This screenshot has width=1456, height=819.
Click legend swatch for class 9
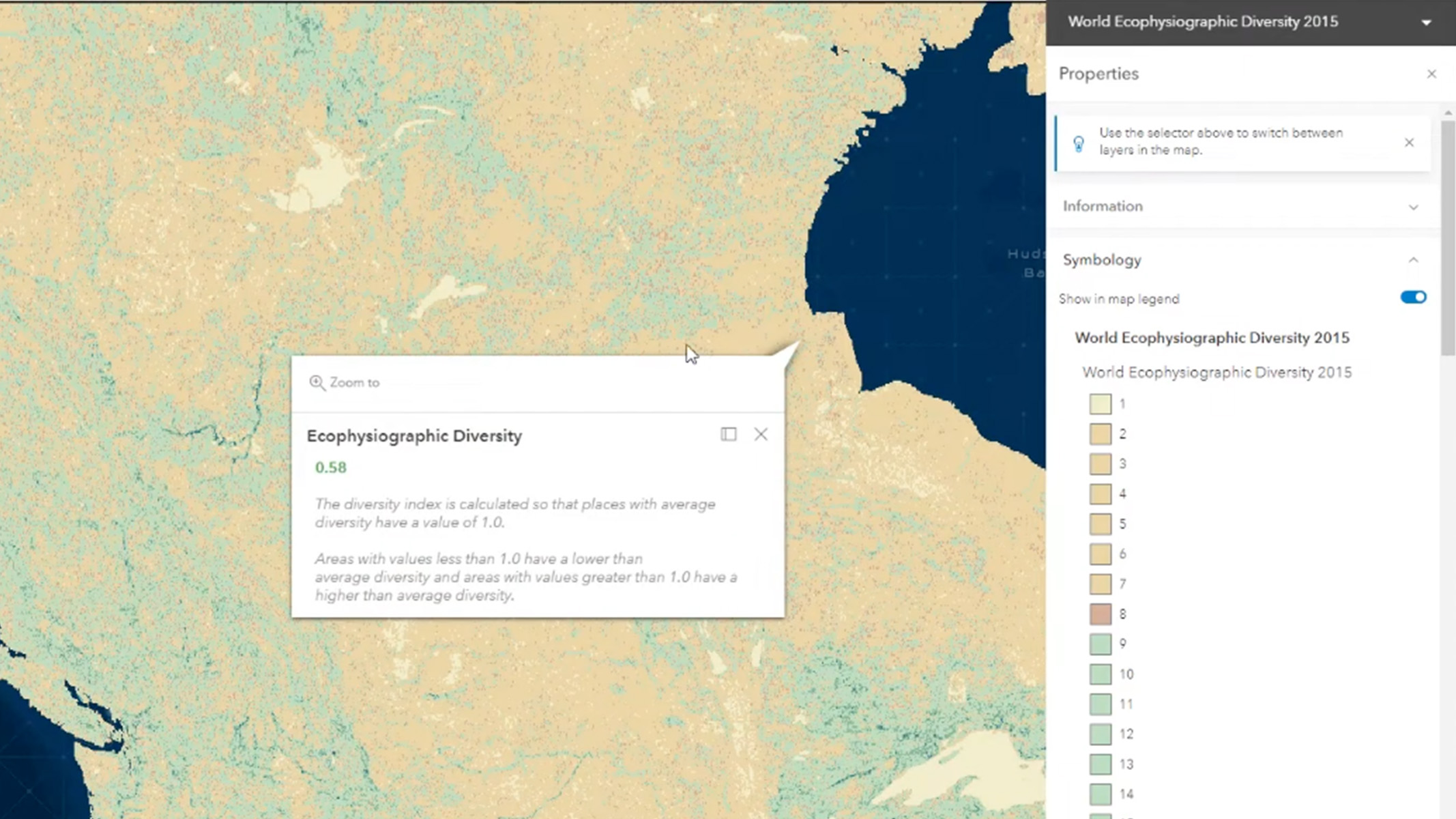[1100, 644]
